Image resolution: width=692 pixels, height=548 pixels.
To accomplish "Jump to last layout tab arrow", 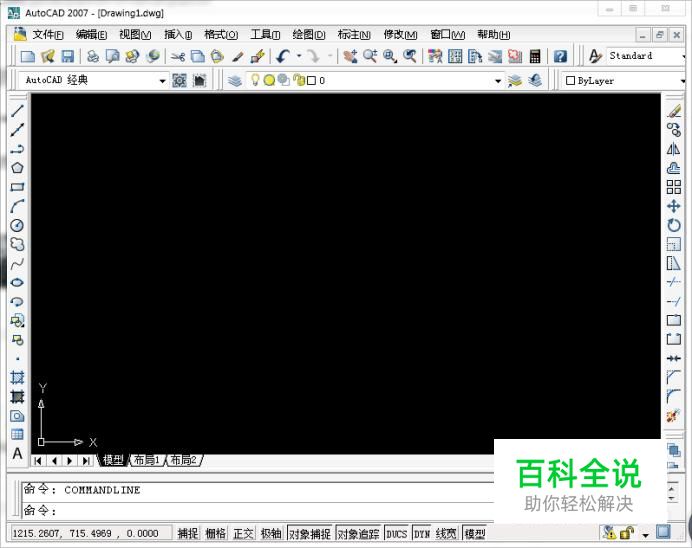I will (86, 461).
